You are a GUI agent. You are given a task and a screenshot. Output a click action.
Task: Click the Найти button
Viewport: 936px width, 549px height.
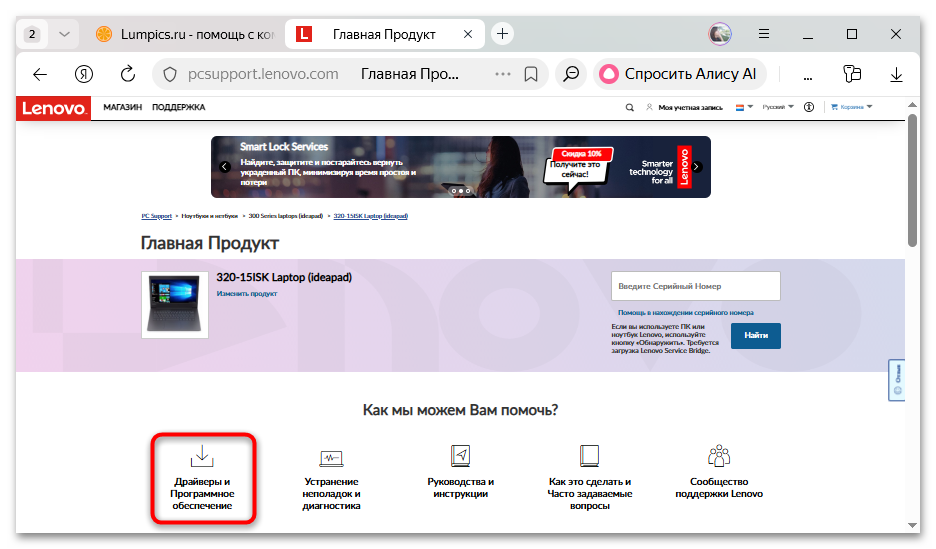(x=756, y=335)
